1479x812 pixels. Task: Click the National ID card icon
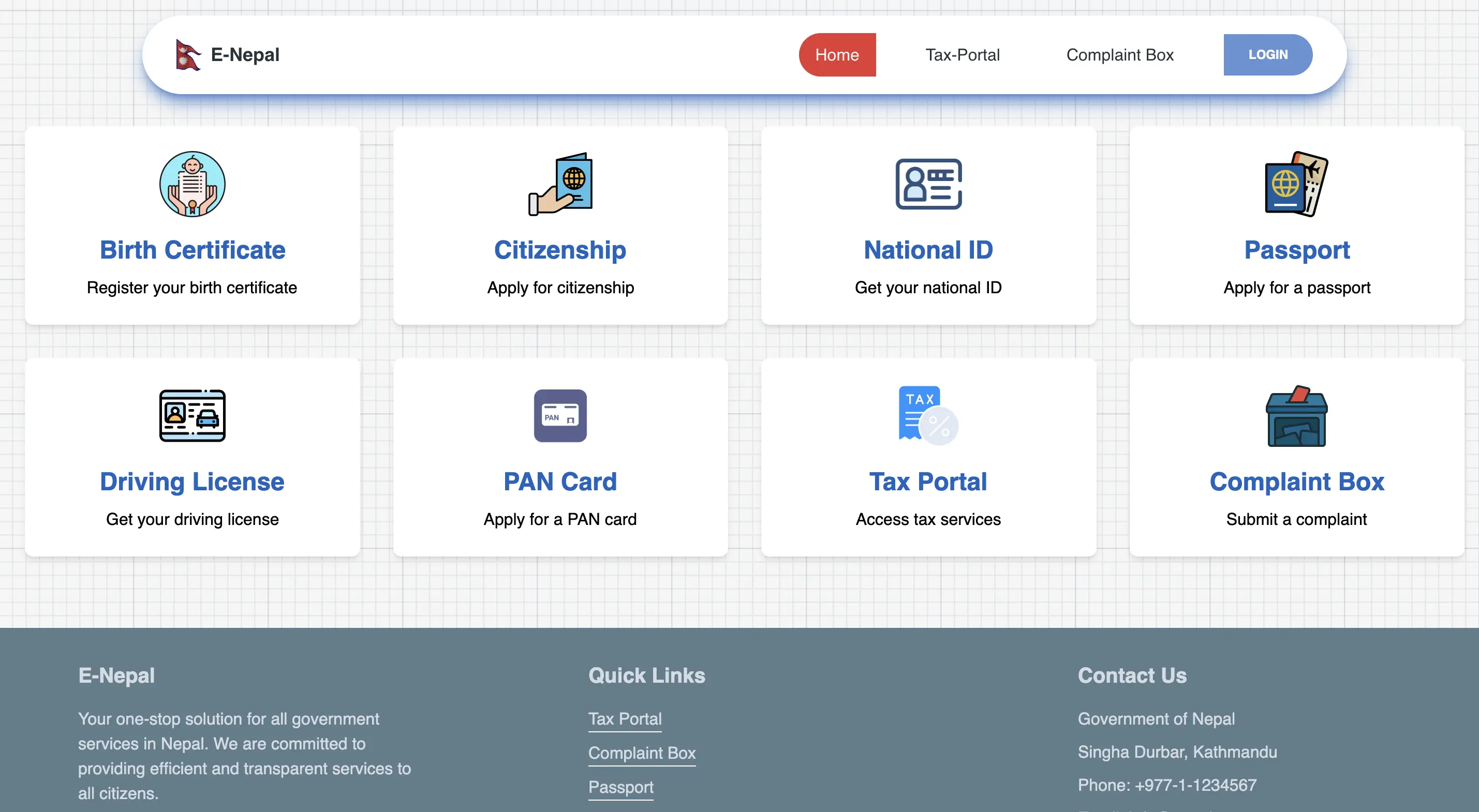(928, 184)
